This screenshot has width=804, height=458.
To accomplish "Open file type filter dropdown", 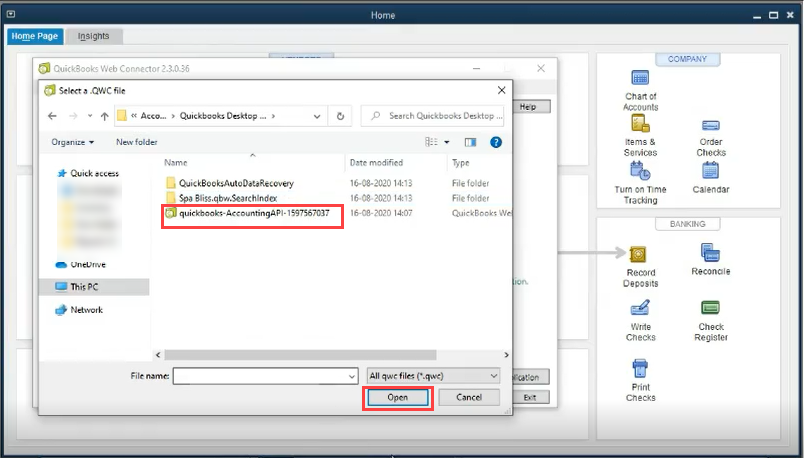I will tap(433, 376).
